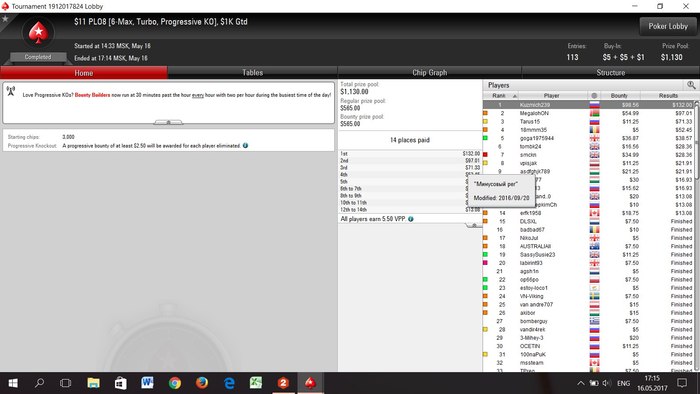Click orange color label beside MegalohON
The width and height of the screenshot is (700, 394).
(x=485, y=113)
